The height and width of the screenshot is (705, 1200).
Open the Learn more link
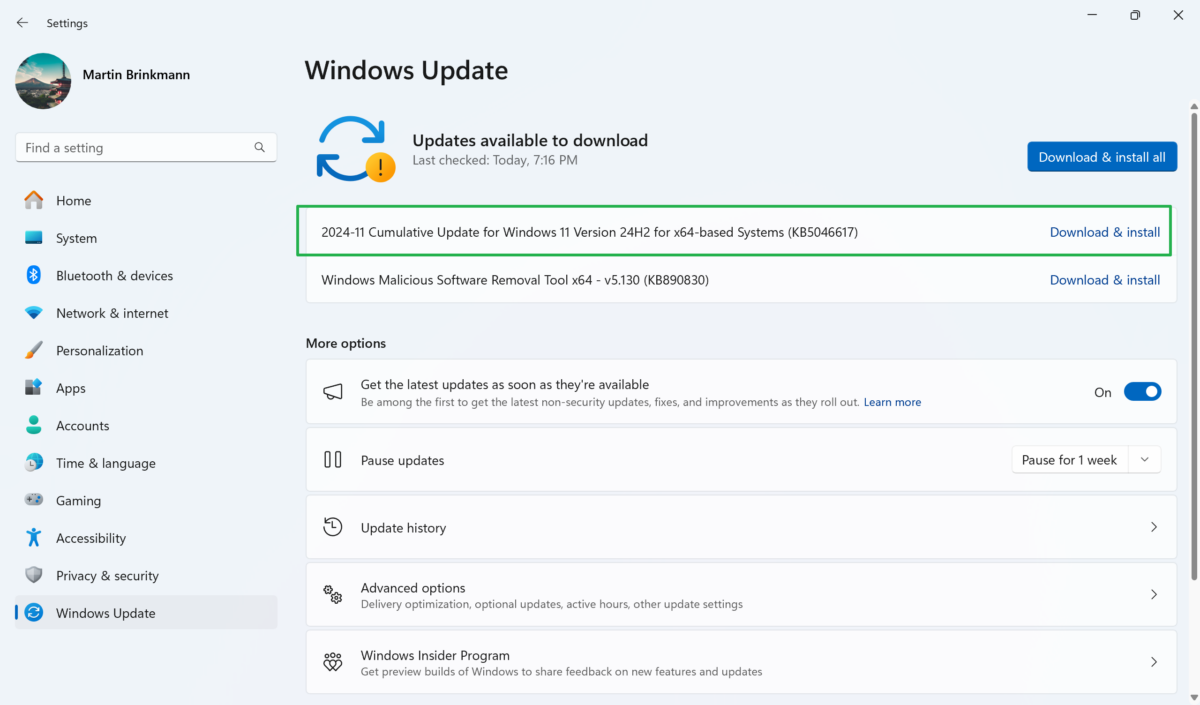[892, 402]
